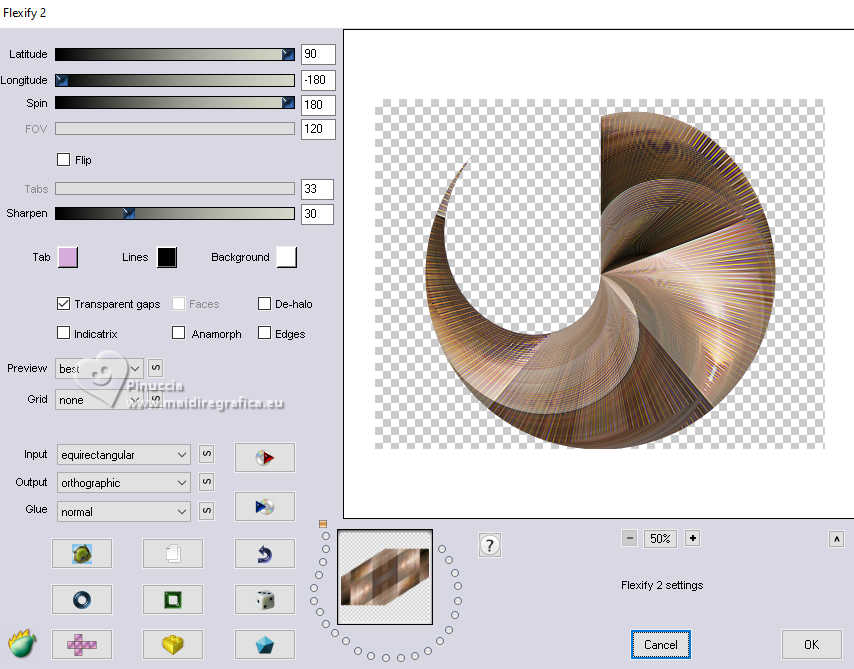The image size is (854, 669).
Task: Click the Sharpen slider track
Action: click(x=175, y=213)
